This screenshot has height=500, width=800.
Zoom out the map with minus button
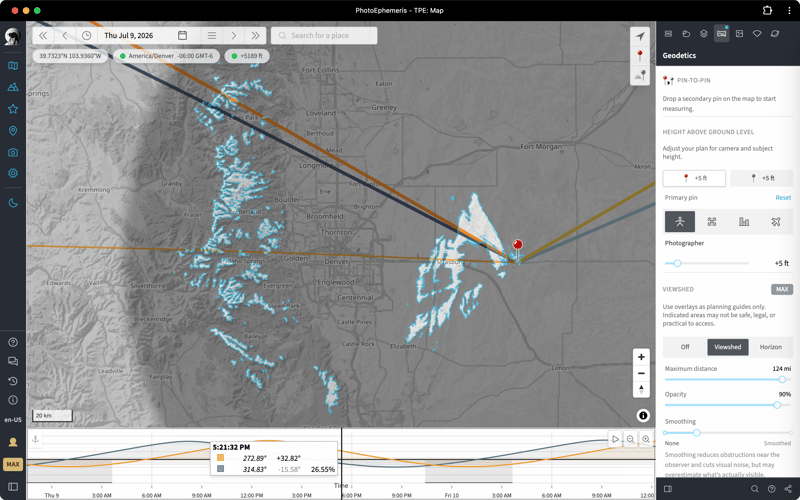pos(641,373)
